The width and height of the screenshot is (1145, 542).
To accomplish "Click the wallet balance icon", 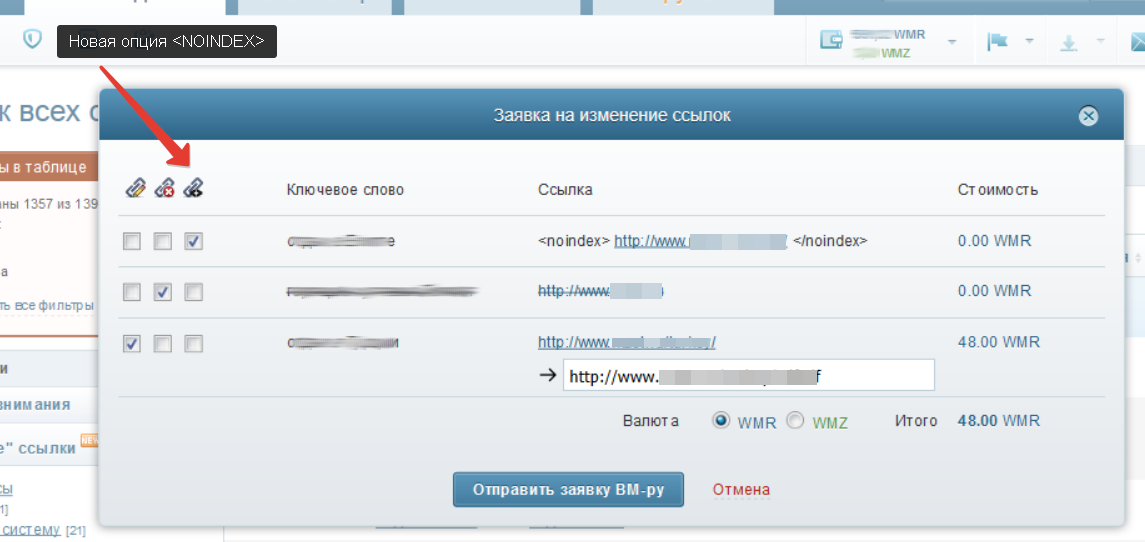I will tap(831, 40).
